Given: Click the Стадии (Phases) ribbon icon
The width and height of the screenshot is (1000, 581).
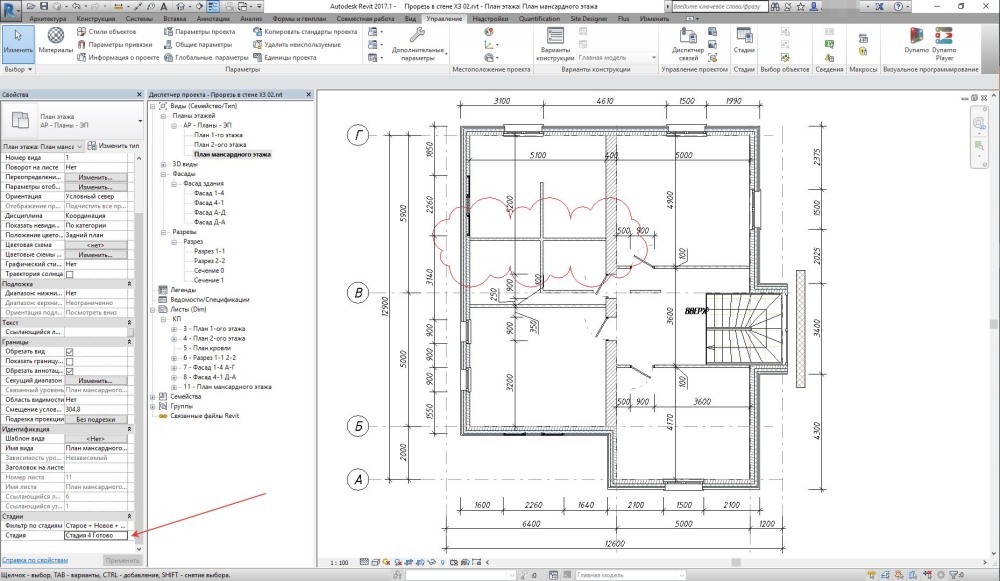Looking at the screenshot, I should tap(744, 40).
